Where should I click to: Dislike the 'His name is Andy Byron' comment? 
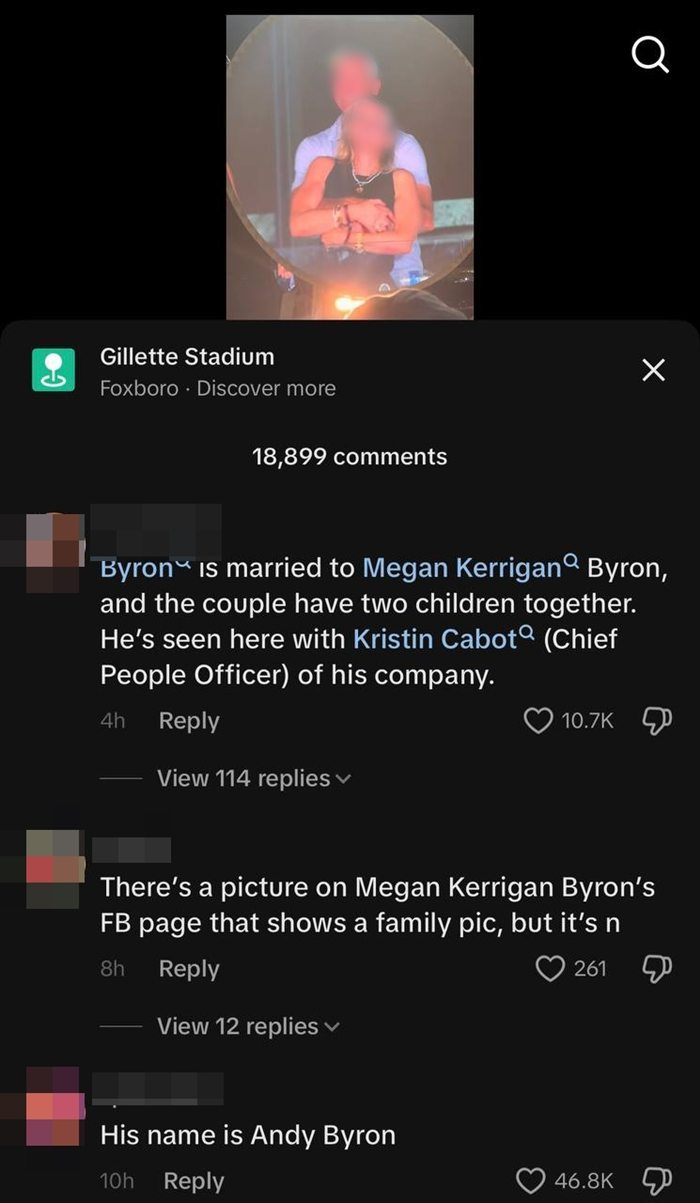[x=658, y=1181]
